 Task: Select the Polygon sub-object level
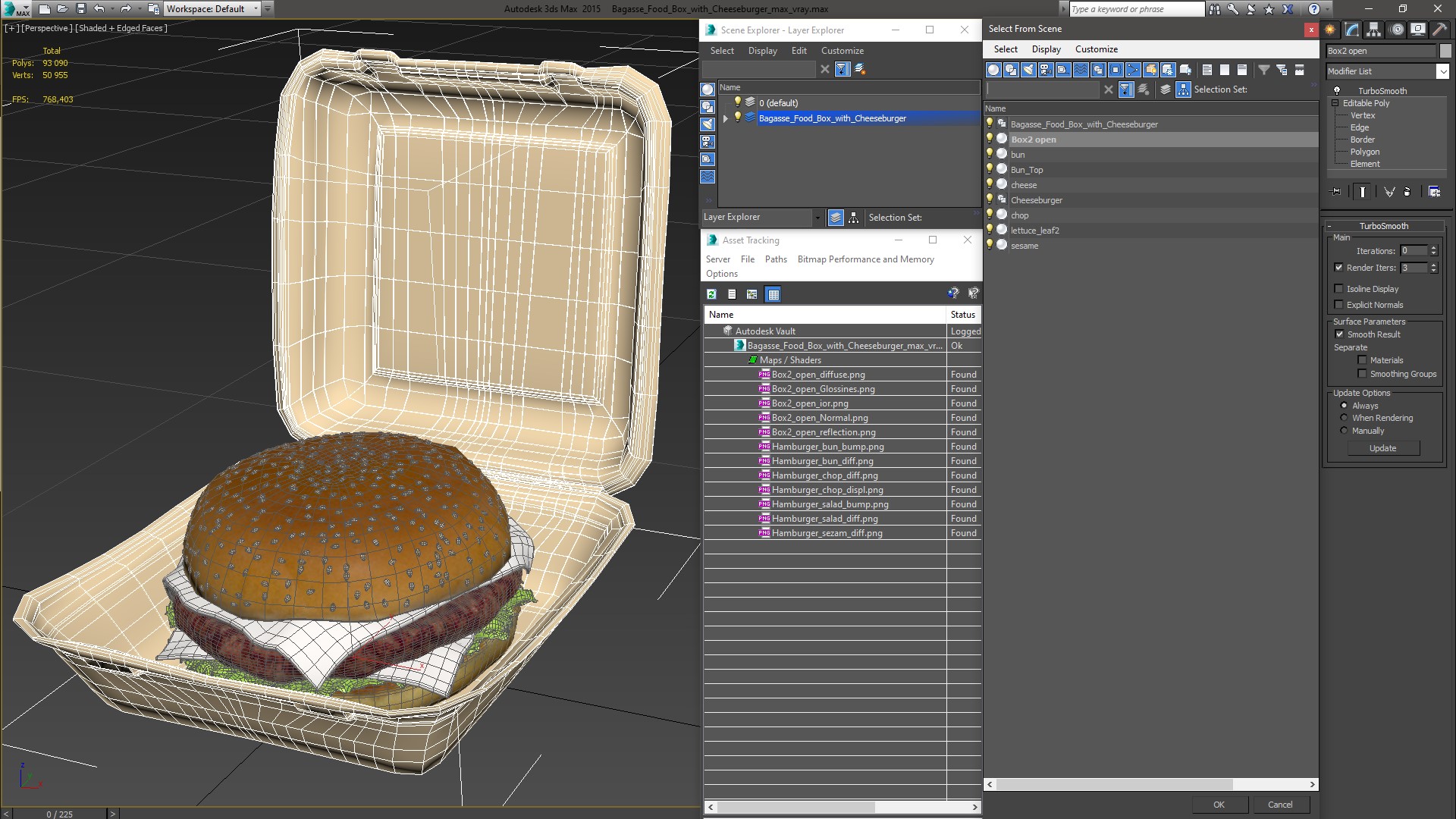1364,152
